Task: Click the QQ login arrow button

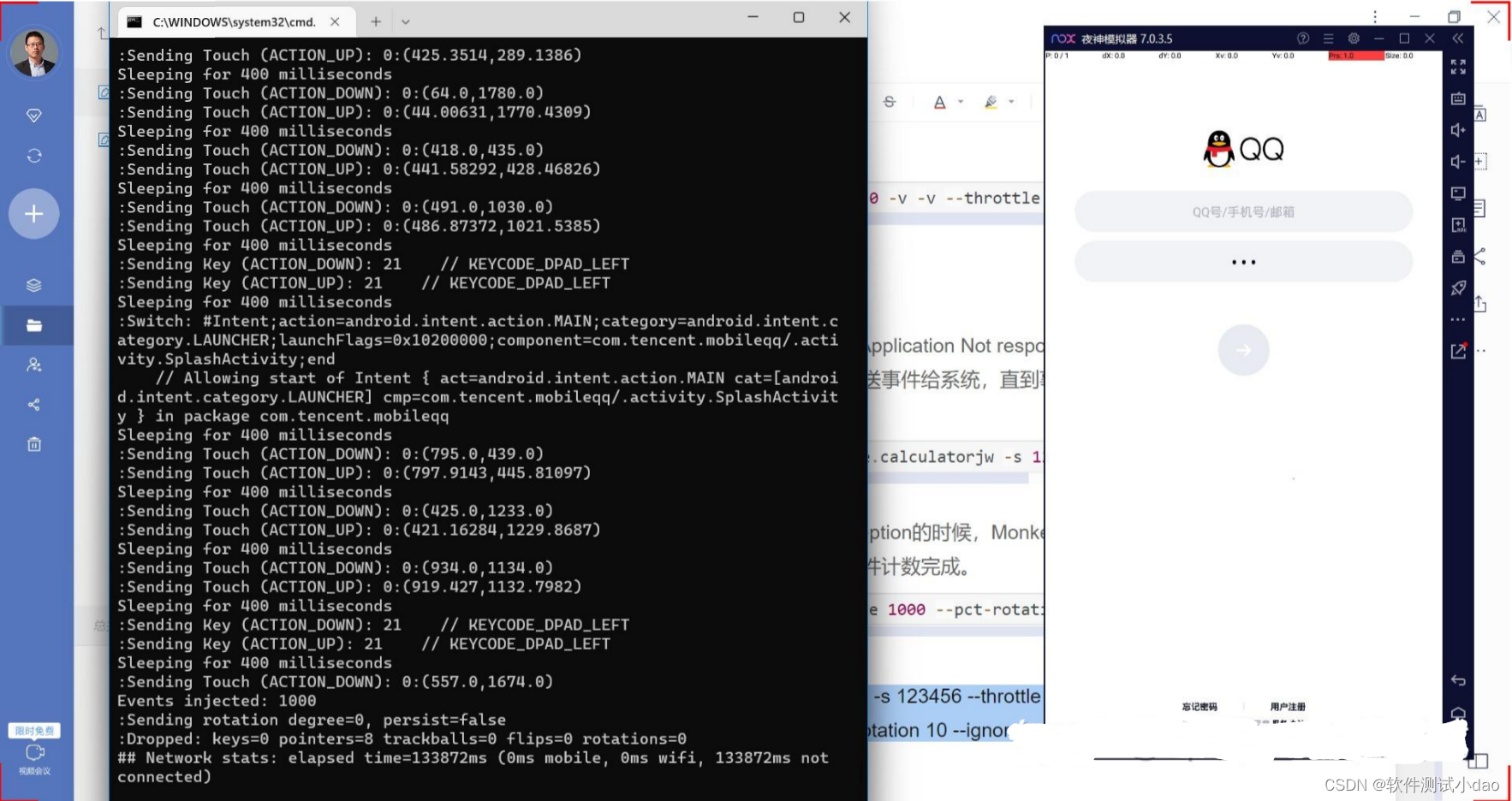Action: point(1243,350)
